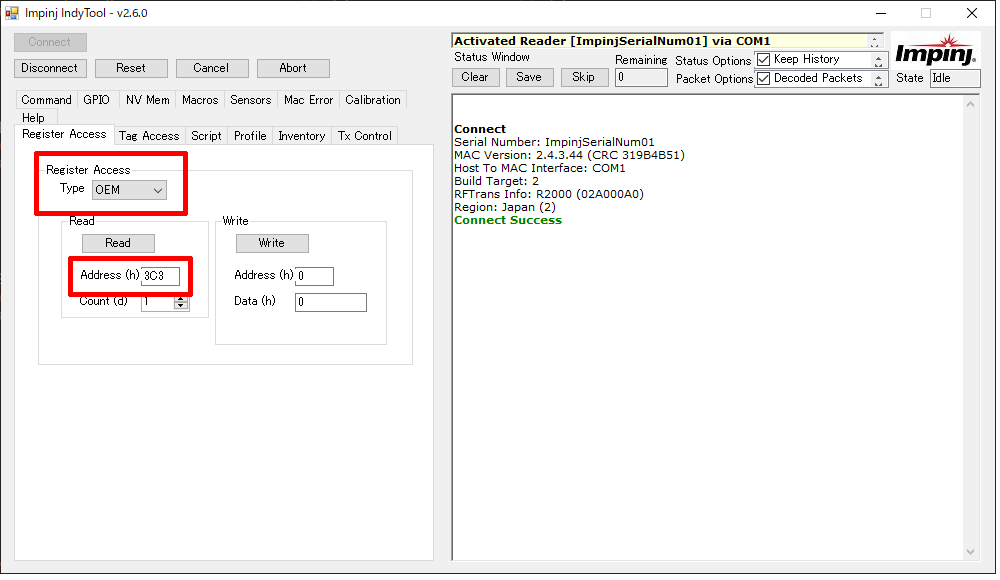Click 'Host To MAC Interface: COM1' line

540,168
